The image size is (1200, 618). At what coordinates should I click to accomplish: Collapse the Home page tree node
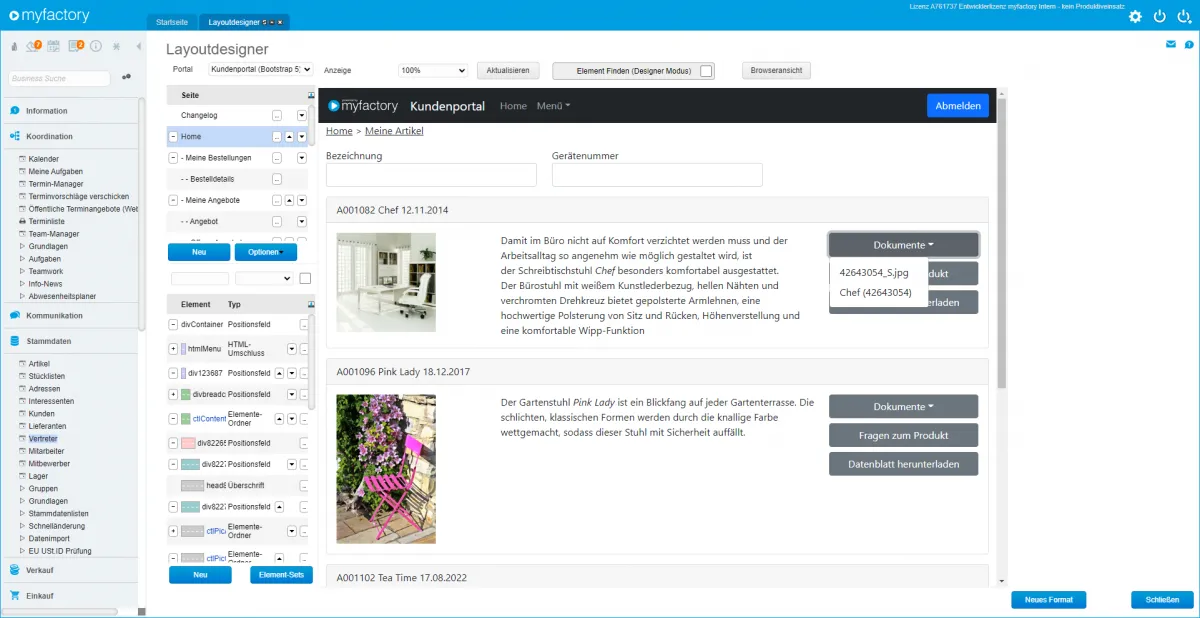pos(173,137)
